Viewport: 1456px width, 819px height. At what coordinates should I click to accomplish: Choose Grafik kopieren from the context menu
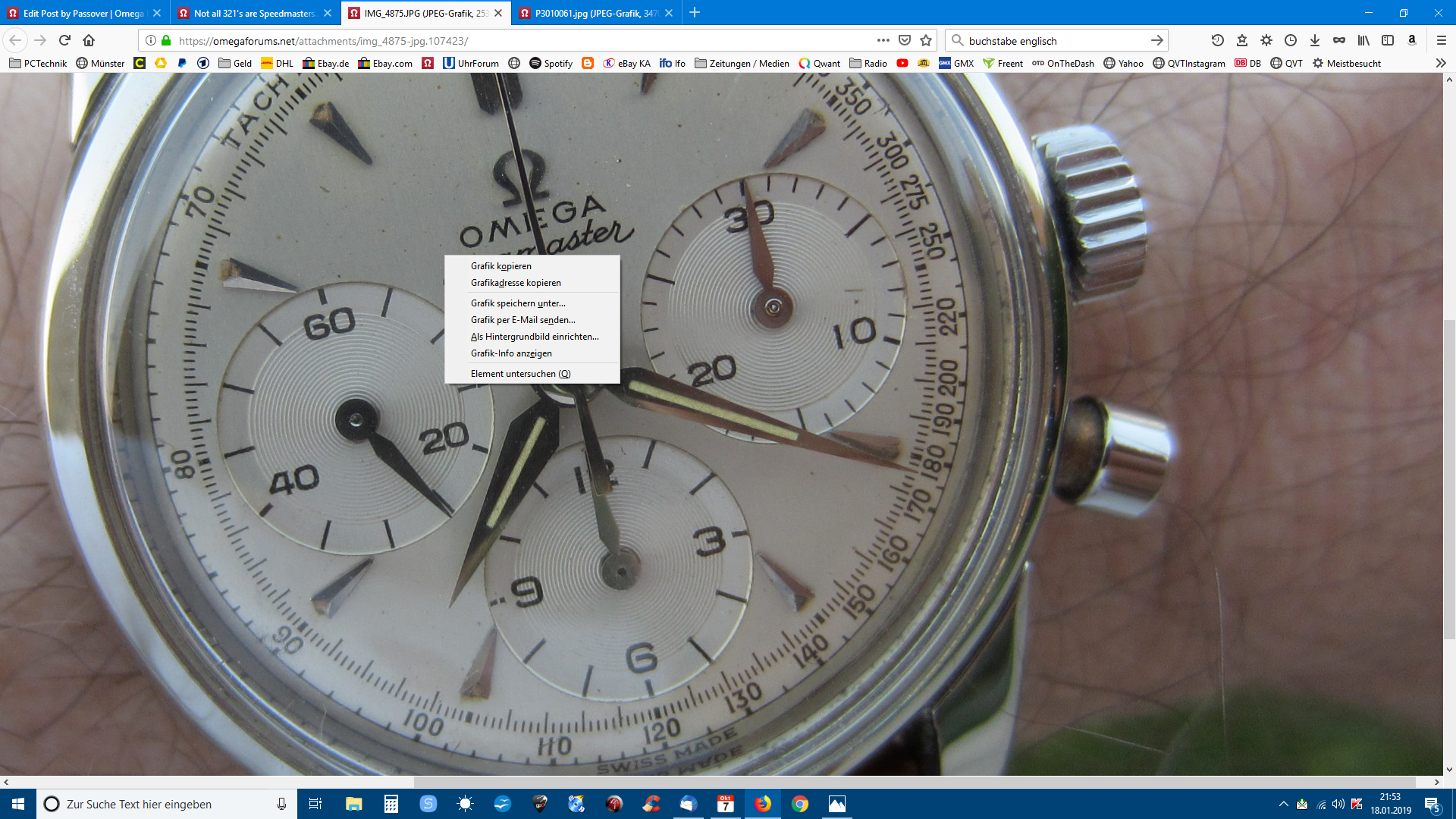point(532,266)
